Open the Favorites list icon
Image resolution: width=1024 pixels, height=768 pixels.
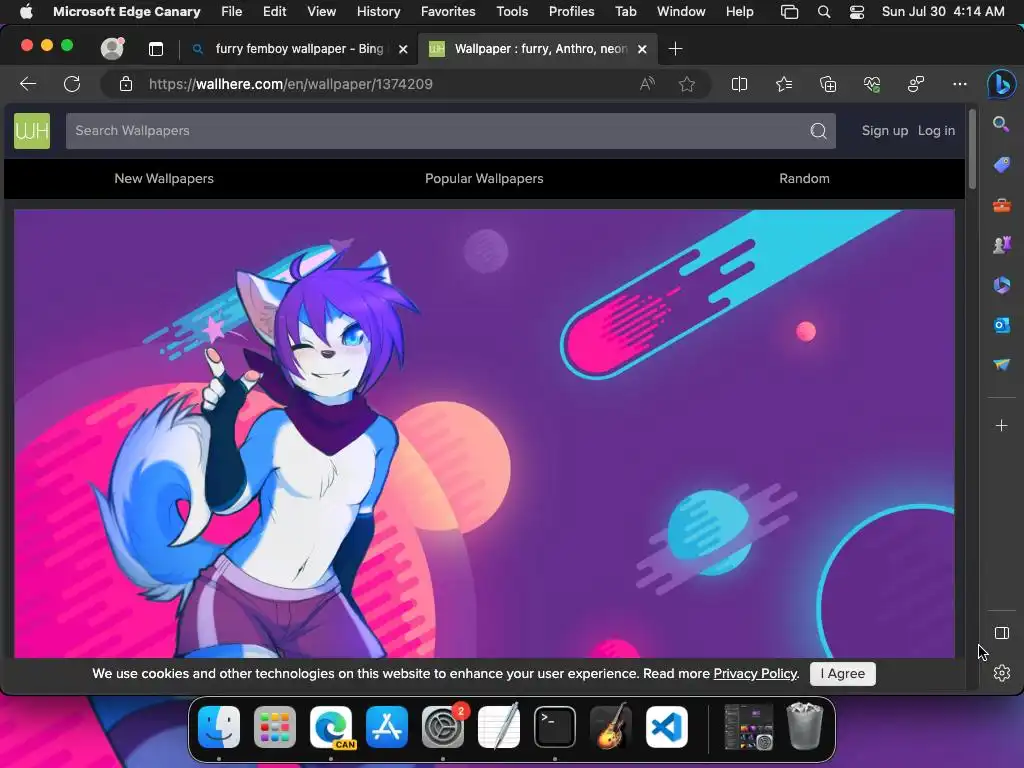pyautogui.click(x=784, y=84)
